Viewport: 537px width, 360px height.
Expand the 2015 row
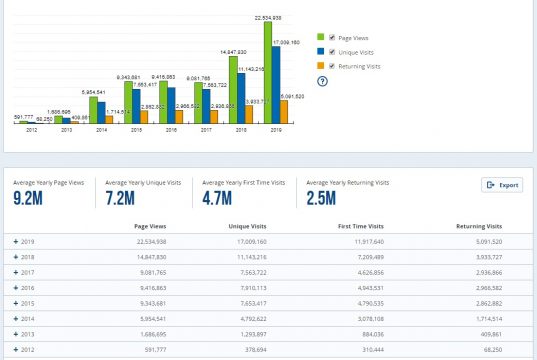click(16, 303)
